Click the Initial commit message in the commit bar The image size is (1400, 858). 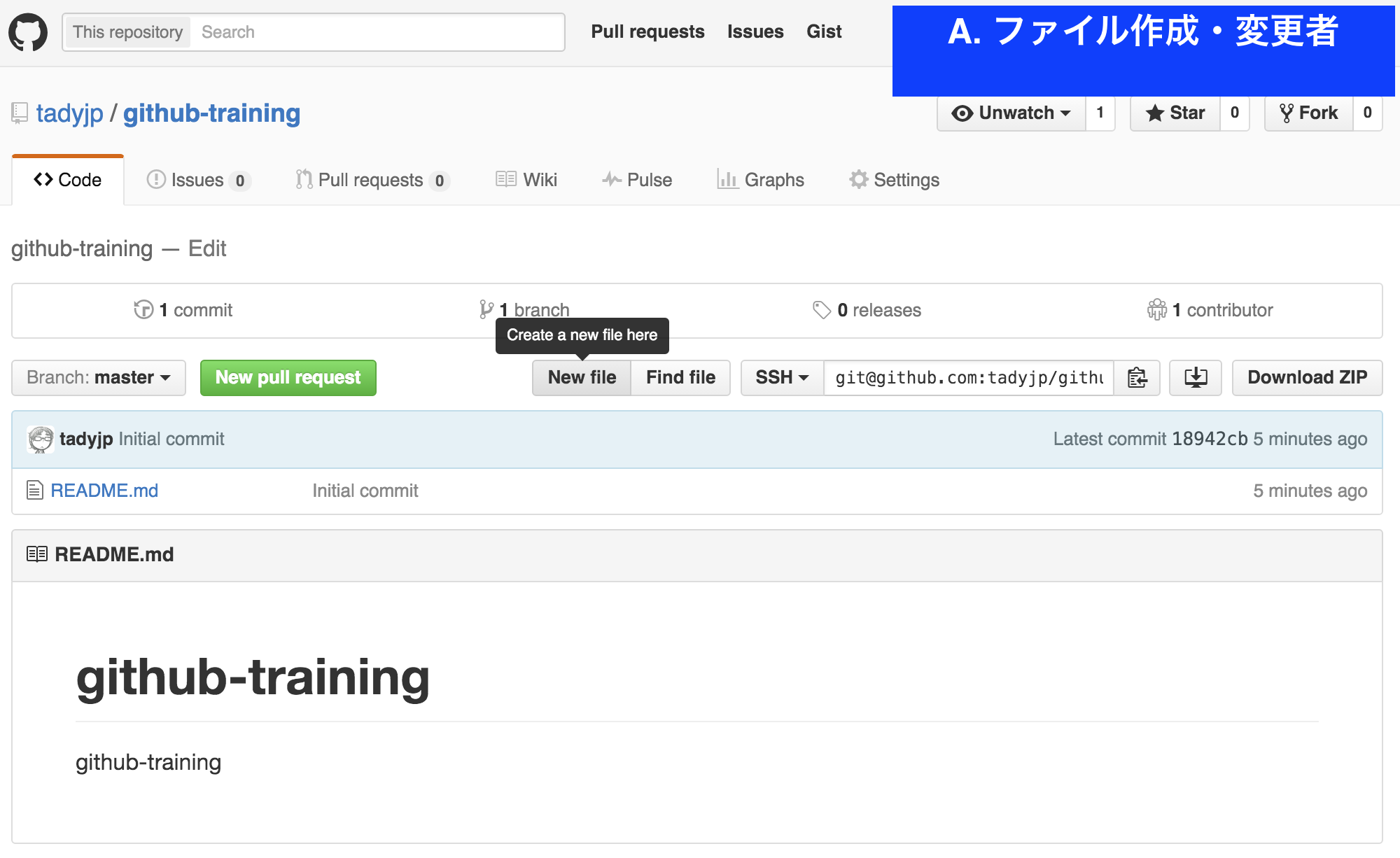coord(171,439)
